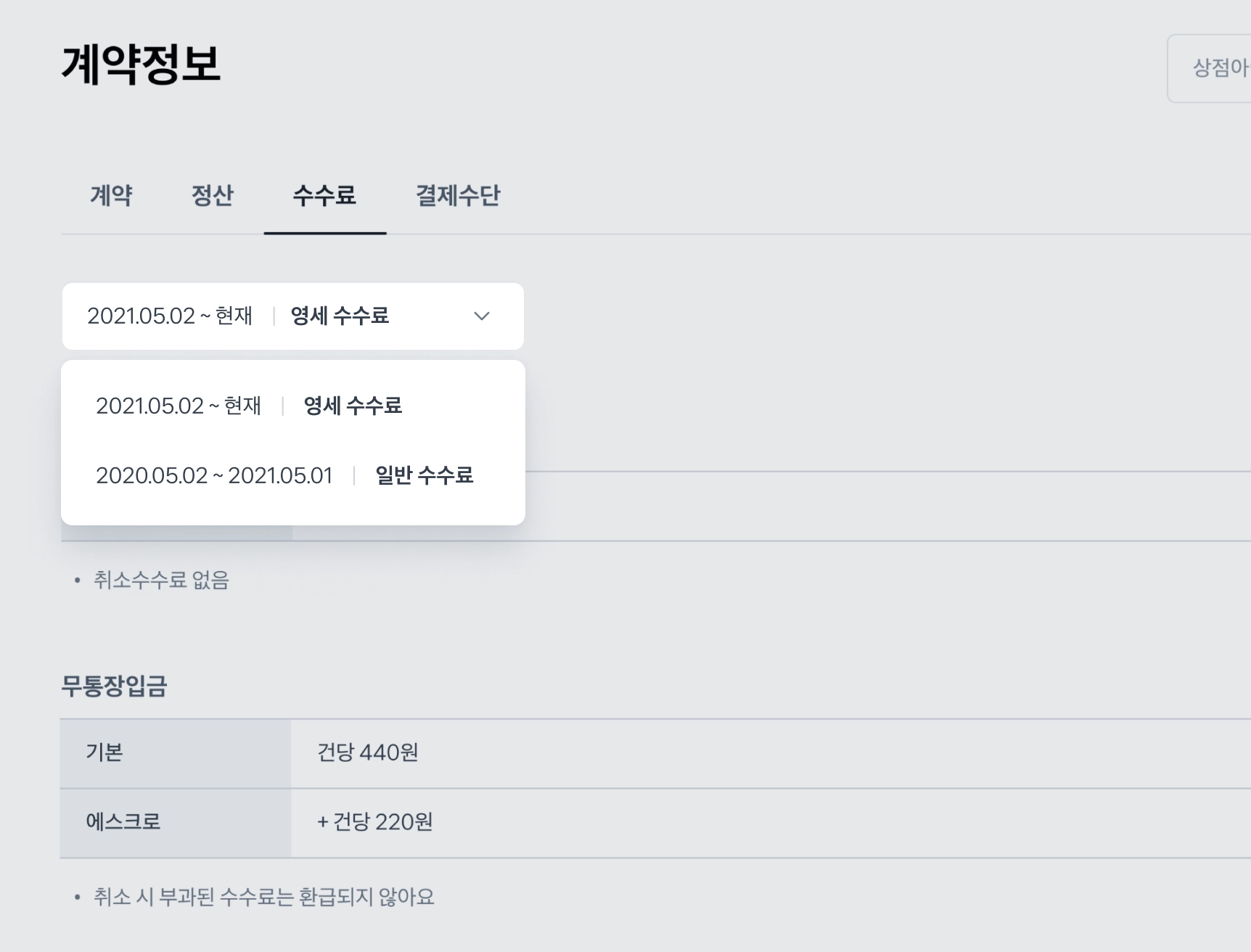Pick the 2020.05.02 ~ 2021.05.01 date range
The width and height of the screenshot is (1251, 952).
[x=214, y=475]
